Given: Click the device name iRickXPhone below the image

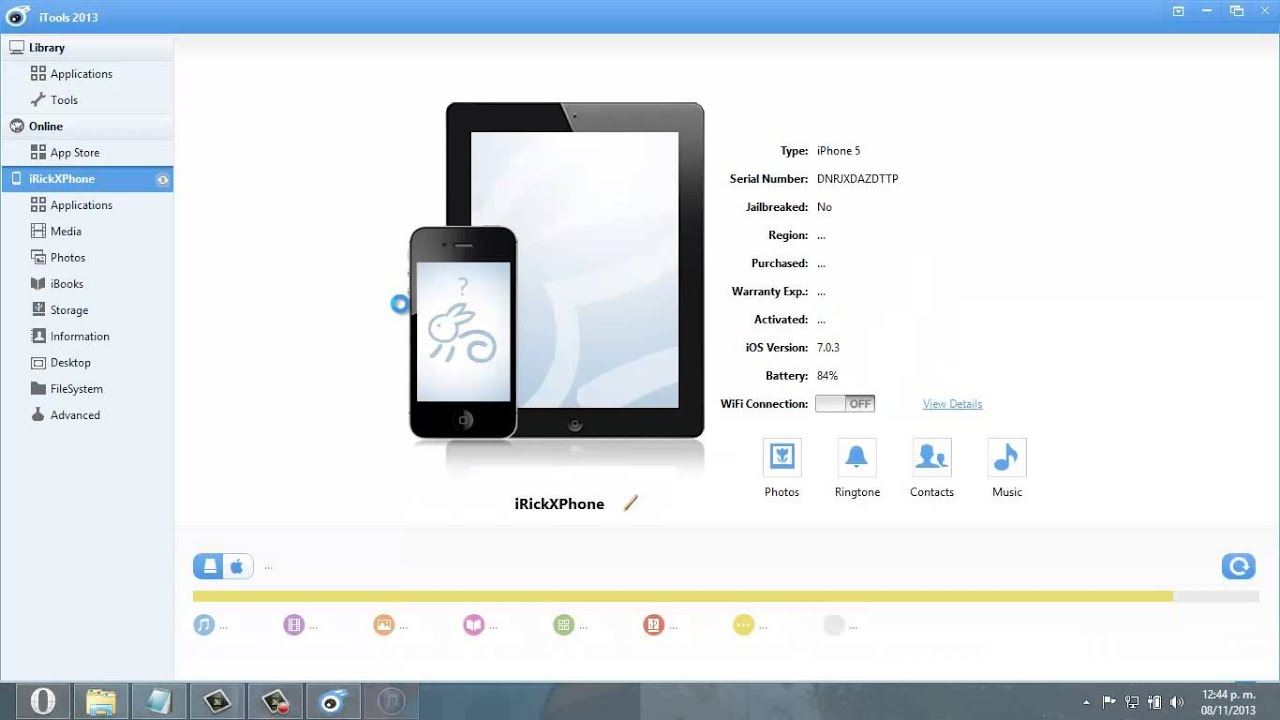Looking at the screenshot, I should (x=559, y=504).
